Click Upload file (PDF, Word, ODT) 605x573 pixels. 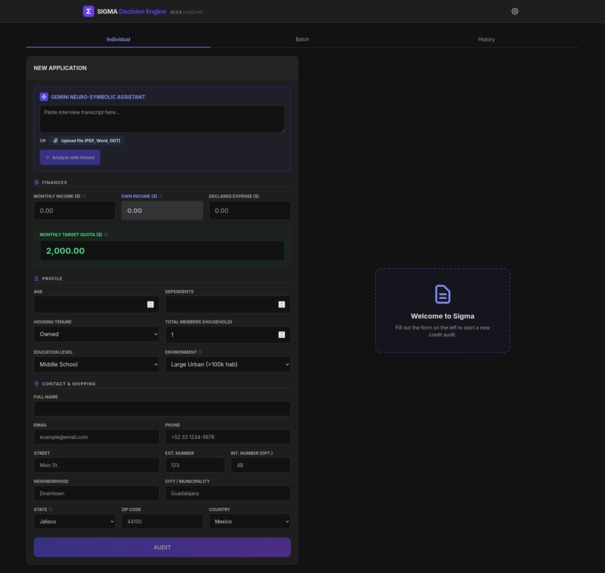[x=87, y=140]
